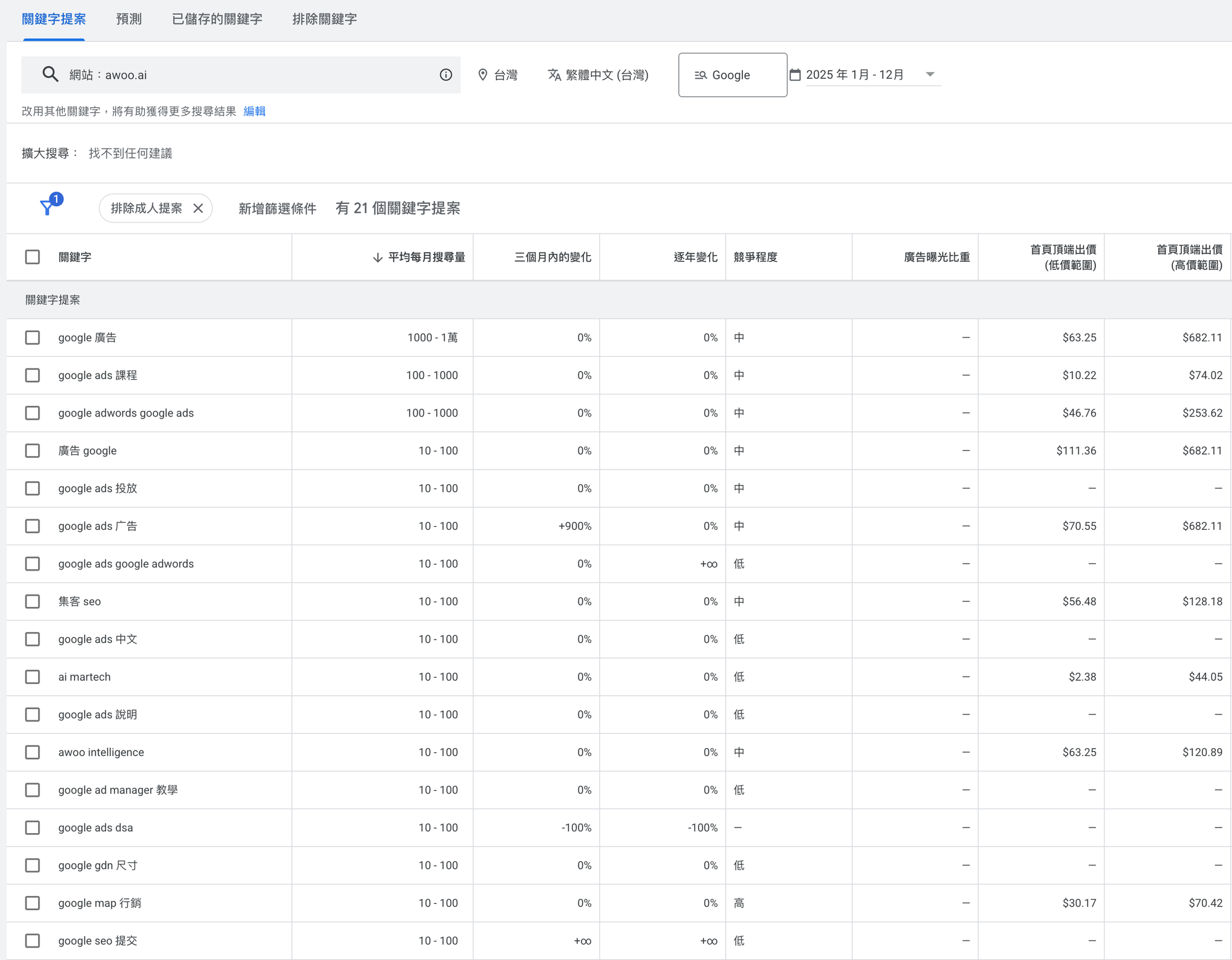This screenshot has height=960, width=1232.
Task: Expand the 2025 date range dropdown
Action: [x=930, y=75]
